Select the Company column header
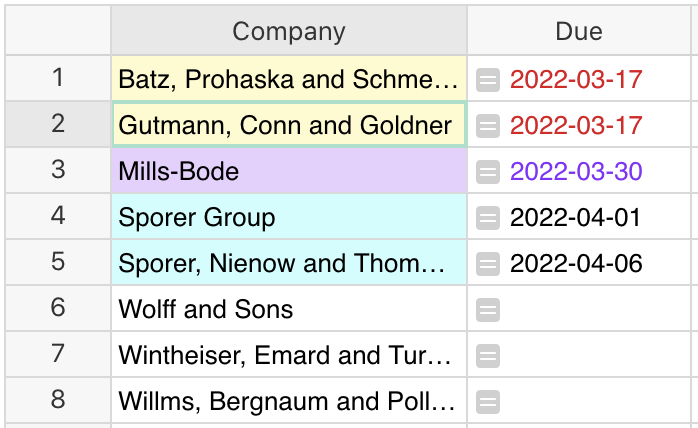 pos(289,32)
